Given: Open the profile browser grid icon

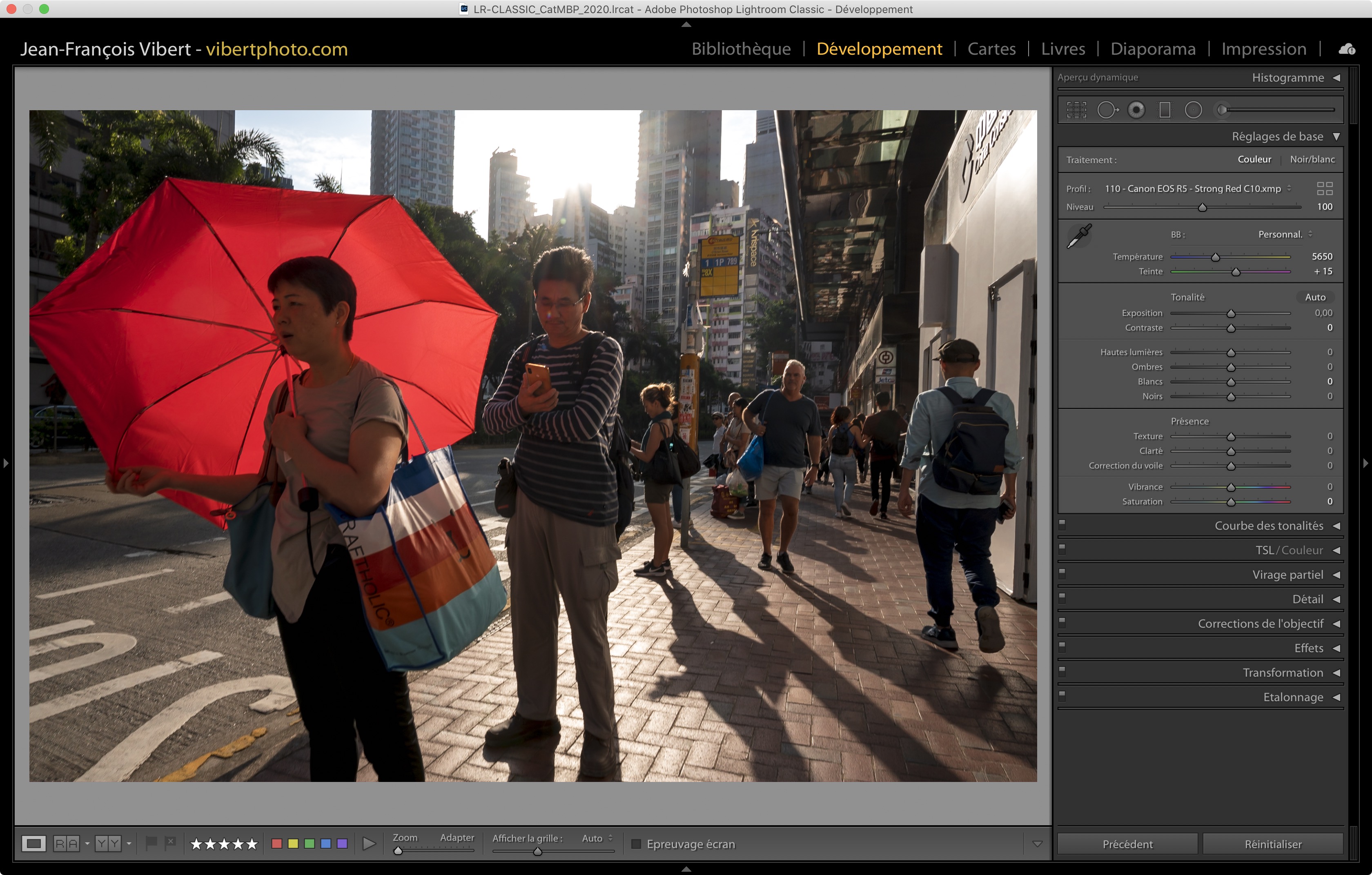Looking at the screenshot, I should pyautogui.click(x=1325, y=189).
